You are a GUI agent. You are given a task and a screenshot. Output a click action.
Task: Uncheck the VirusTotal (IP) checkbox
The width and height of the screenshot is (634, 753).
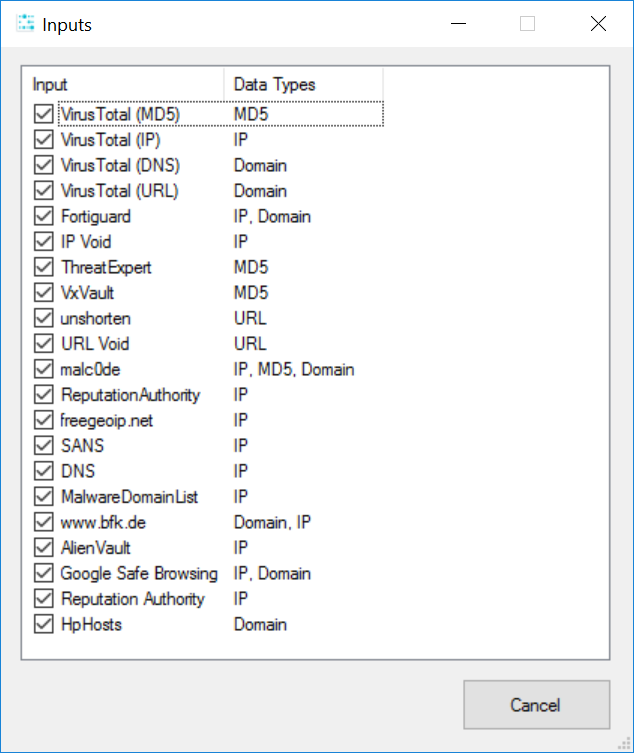pyautogui.click(x=44, y=140)
